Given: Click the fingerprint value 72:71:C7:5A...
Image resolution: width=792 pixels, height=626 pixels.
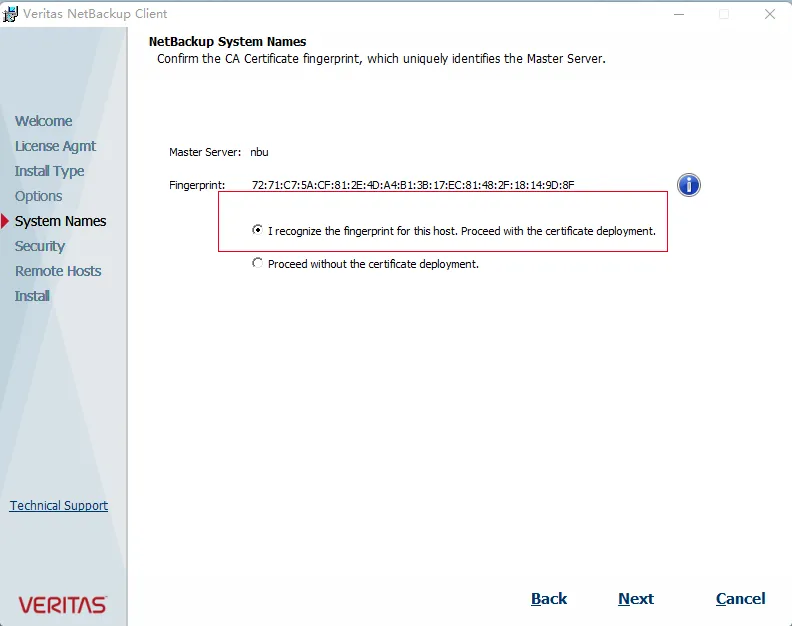Looking at the screenshot, I should [413, 185].
